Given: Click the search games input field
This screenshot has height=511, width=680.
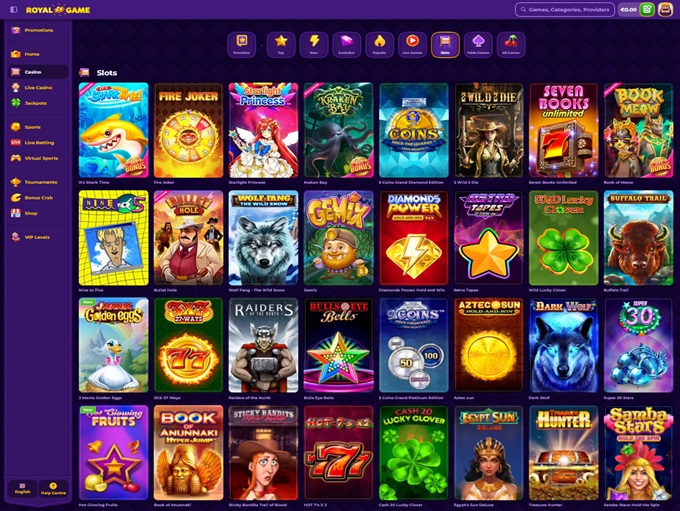Looking at the screenshot, I should click(565, 9).
